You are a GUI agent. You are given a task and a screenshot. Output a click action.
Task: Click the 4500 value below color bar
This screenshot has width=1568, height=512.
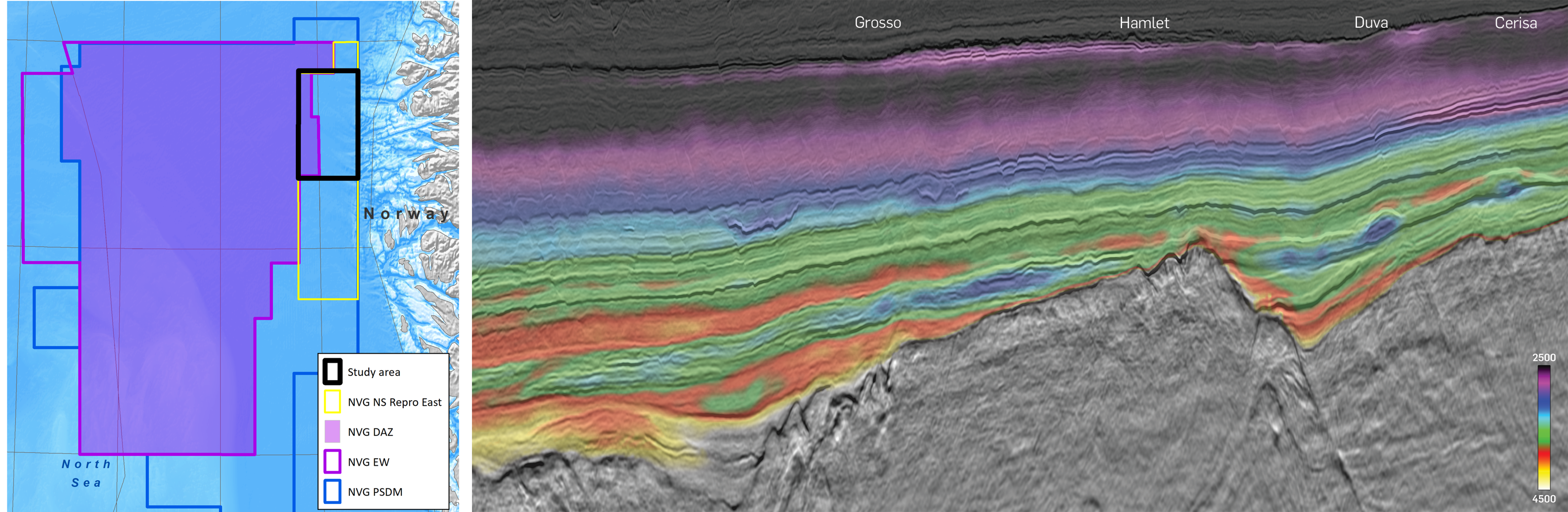1544,499
